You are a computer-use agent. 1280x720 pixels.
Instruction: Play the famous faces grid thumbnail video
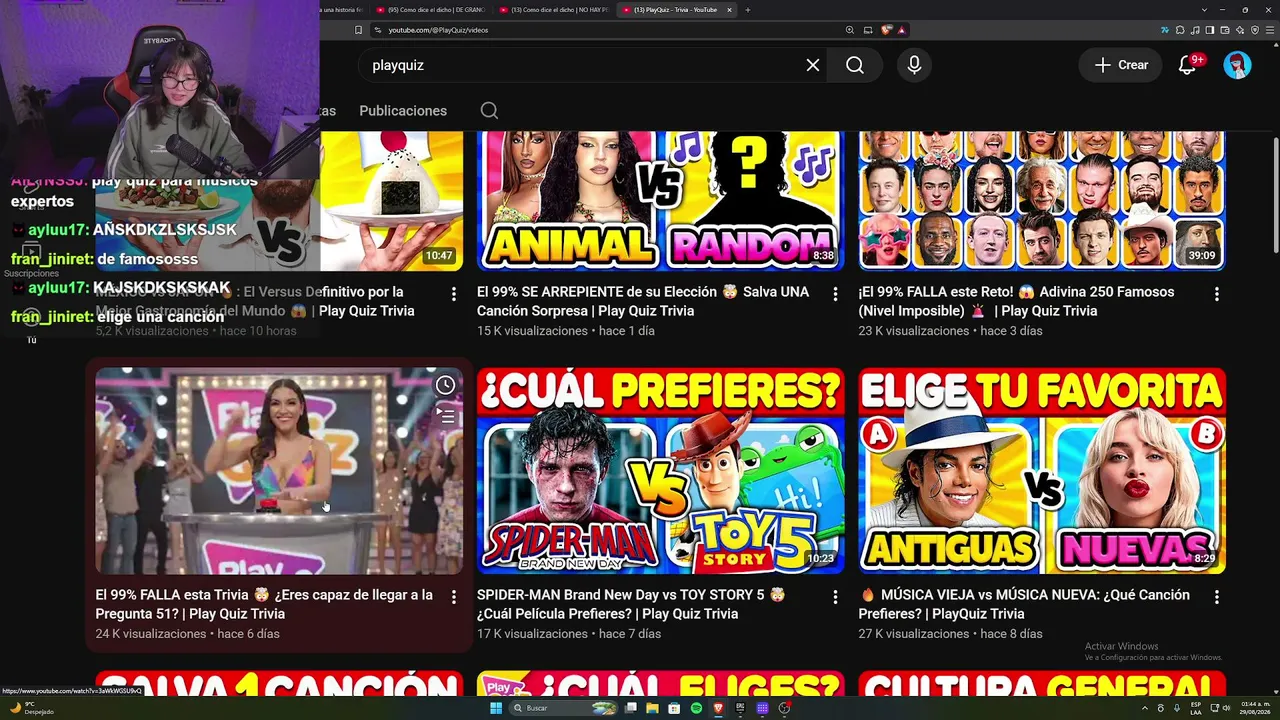[x=1042, y=200]
